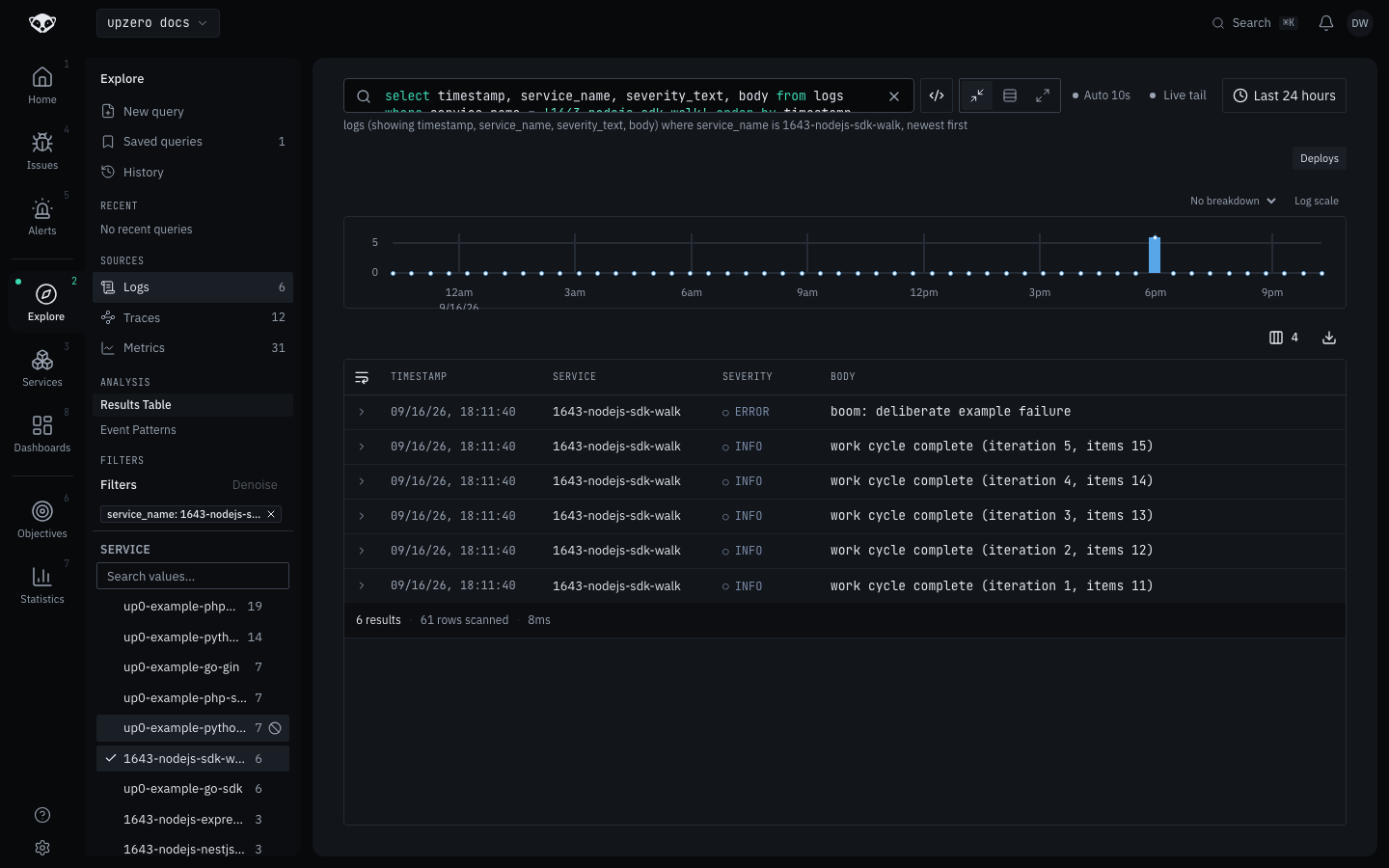Select the up0-example-php-s... service filter
Screen dimensions: 1389x868
tap(193, 698)
